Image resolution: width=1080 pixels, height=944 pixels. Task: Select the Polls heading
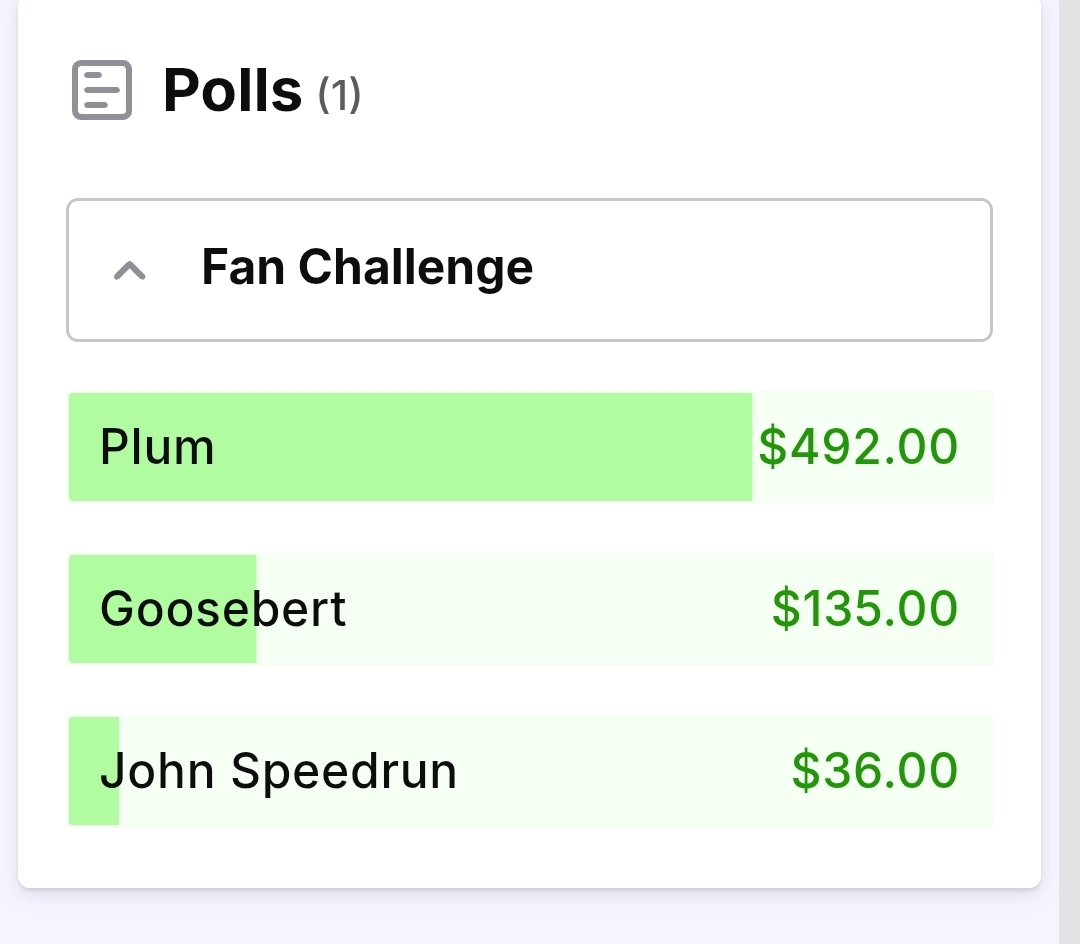click(232, 90)
